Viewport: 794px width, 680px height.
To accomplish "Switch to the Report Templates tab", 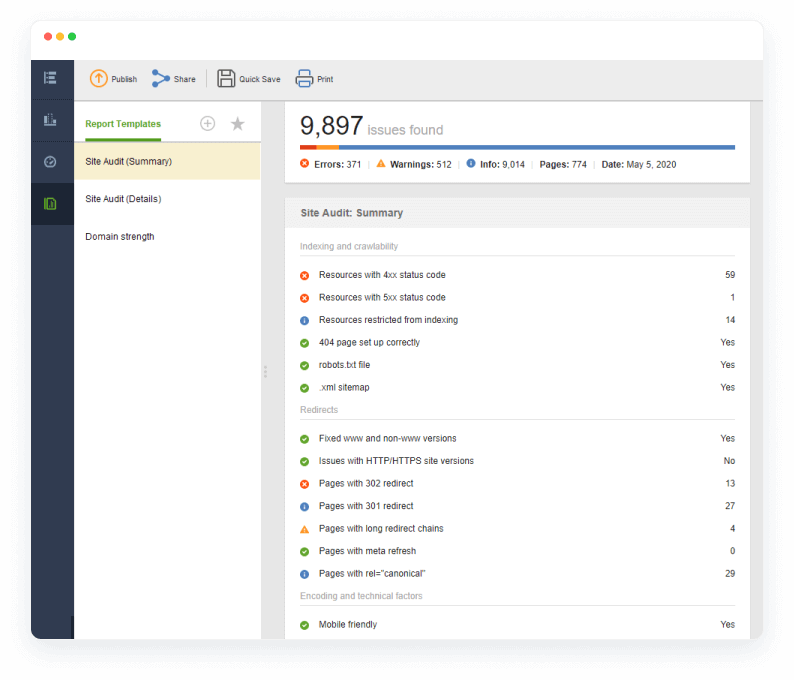I will pos(123,124).
